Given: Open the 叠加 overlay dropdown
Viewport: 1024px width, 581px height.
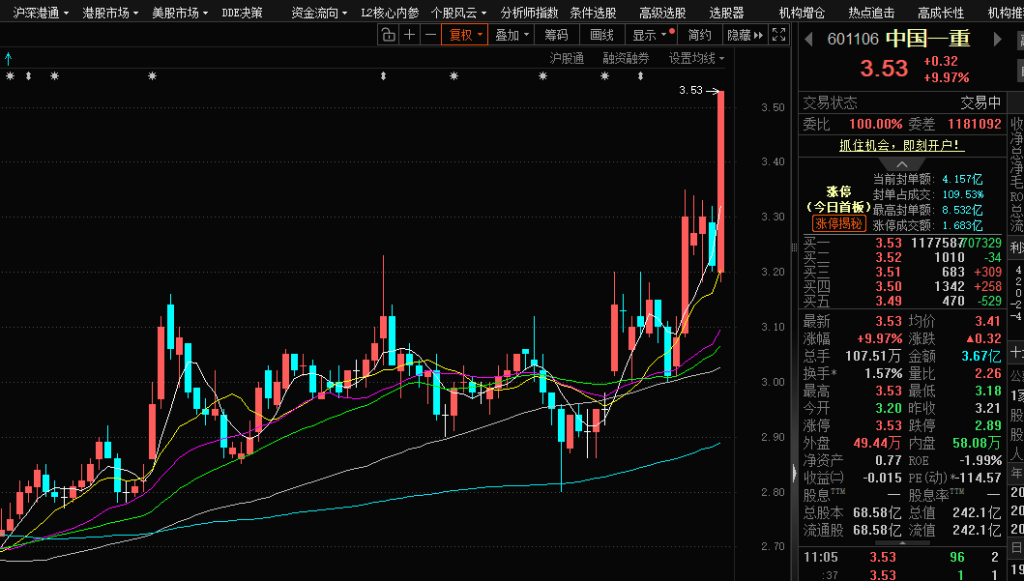Looking at the screenshot, I should 512,35.
